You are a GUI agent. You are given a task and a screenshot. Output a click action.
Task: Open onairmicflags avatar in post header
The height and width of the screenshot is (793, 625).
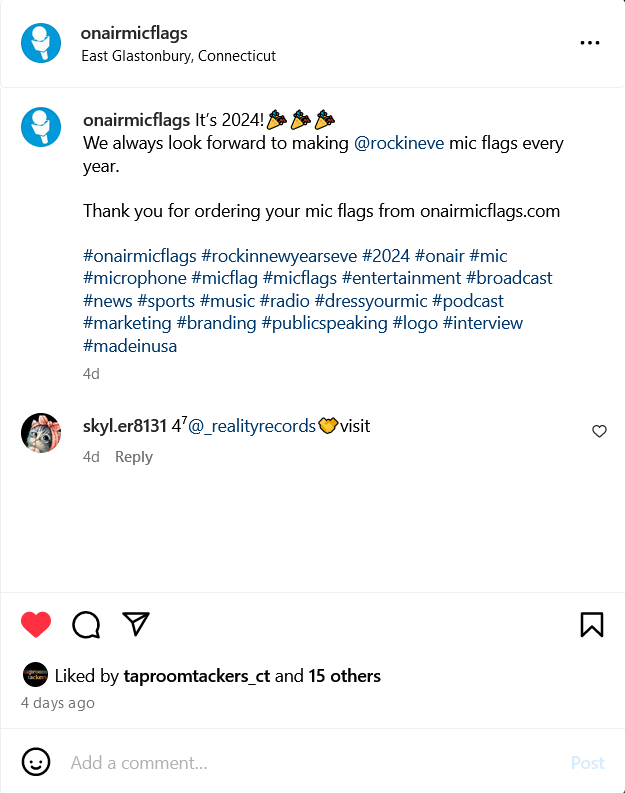click(41, 43)
